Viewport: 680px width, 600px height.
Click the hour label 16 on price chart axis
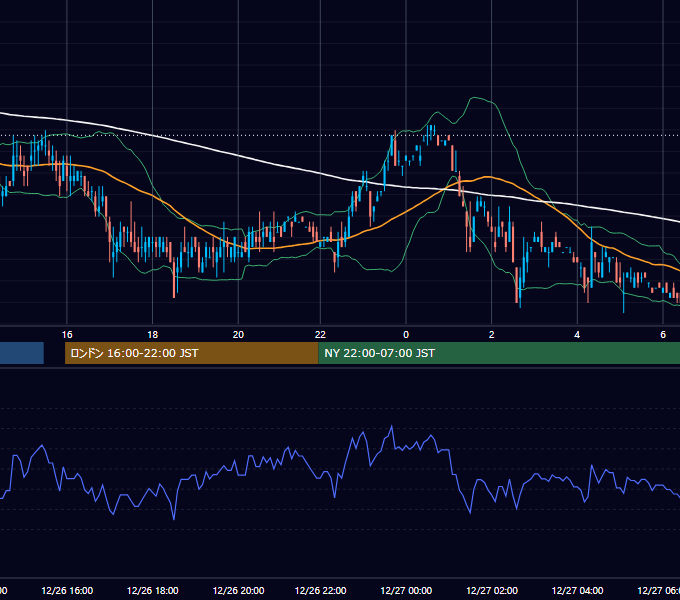click(x=67, y=335)
